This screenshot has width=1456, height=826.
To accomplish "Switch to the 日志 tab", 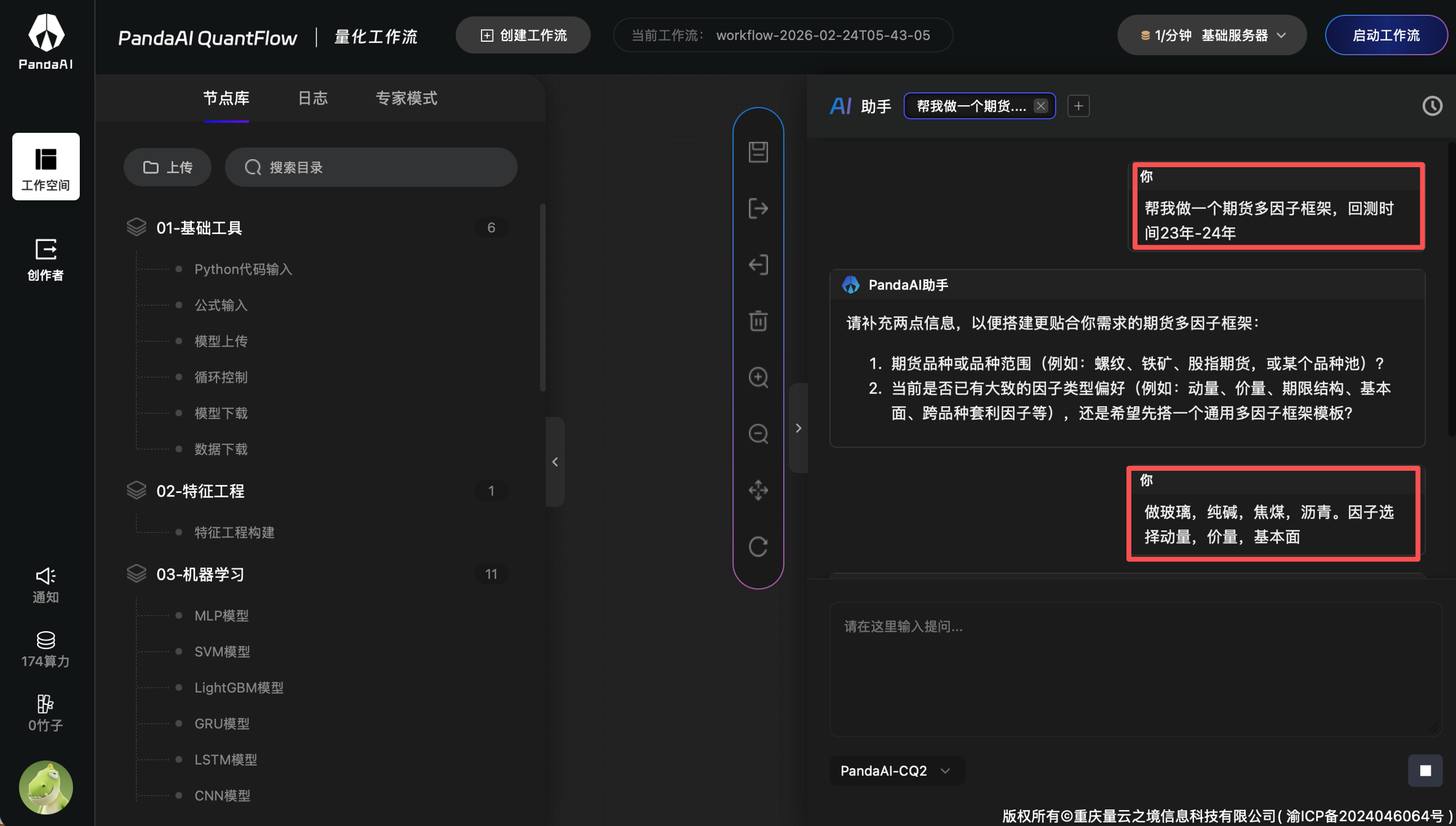I will click(x=312, y=98).
